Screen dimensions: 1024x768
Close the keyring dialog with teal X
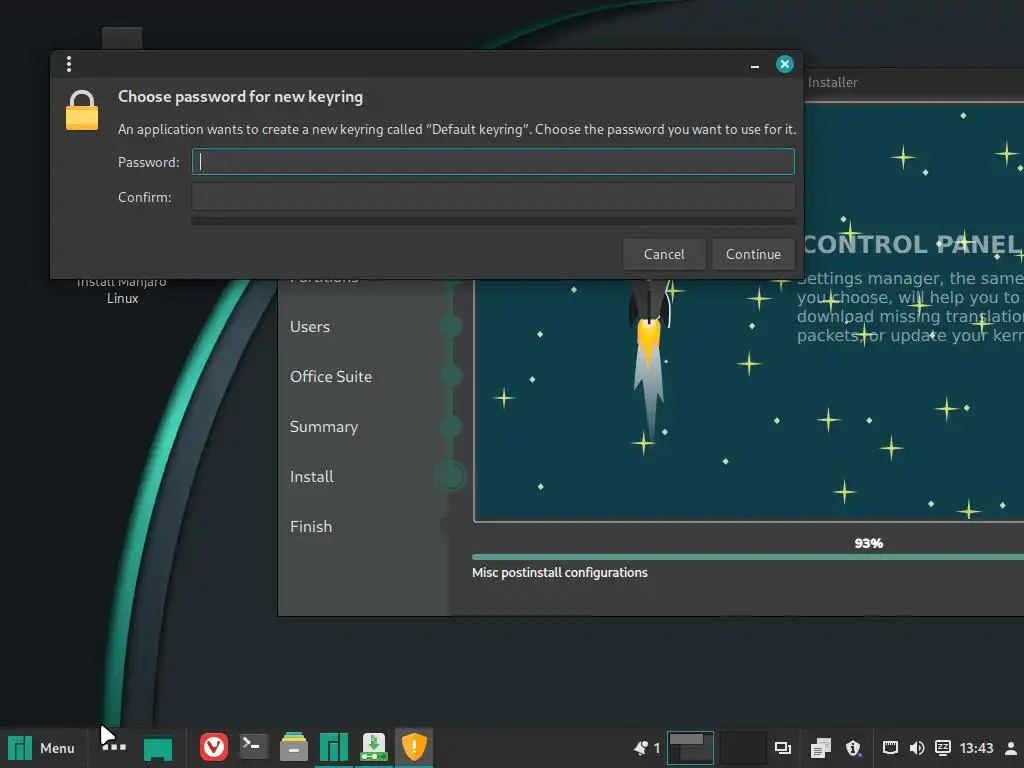pos(784,64)
